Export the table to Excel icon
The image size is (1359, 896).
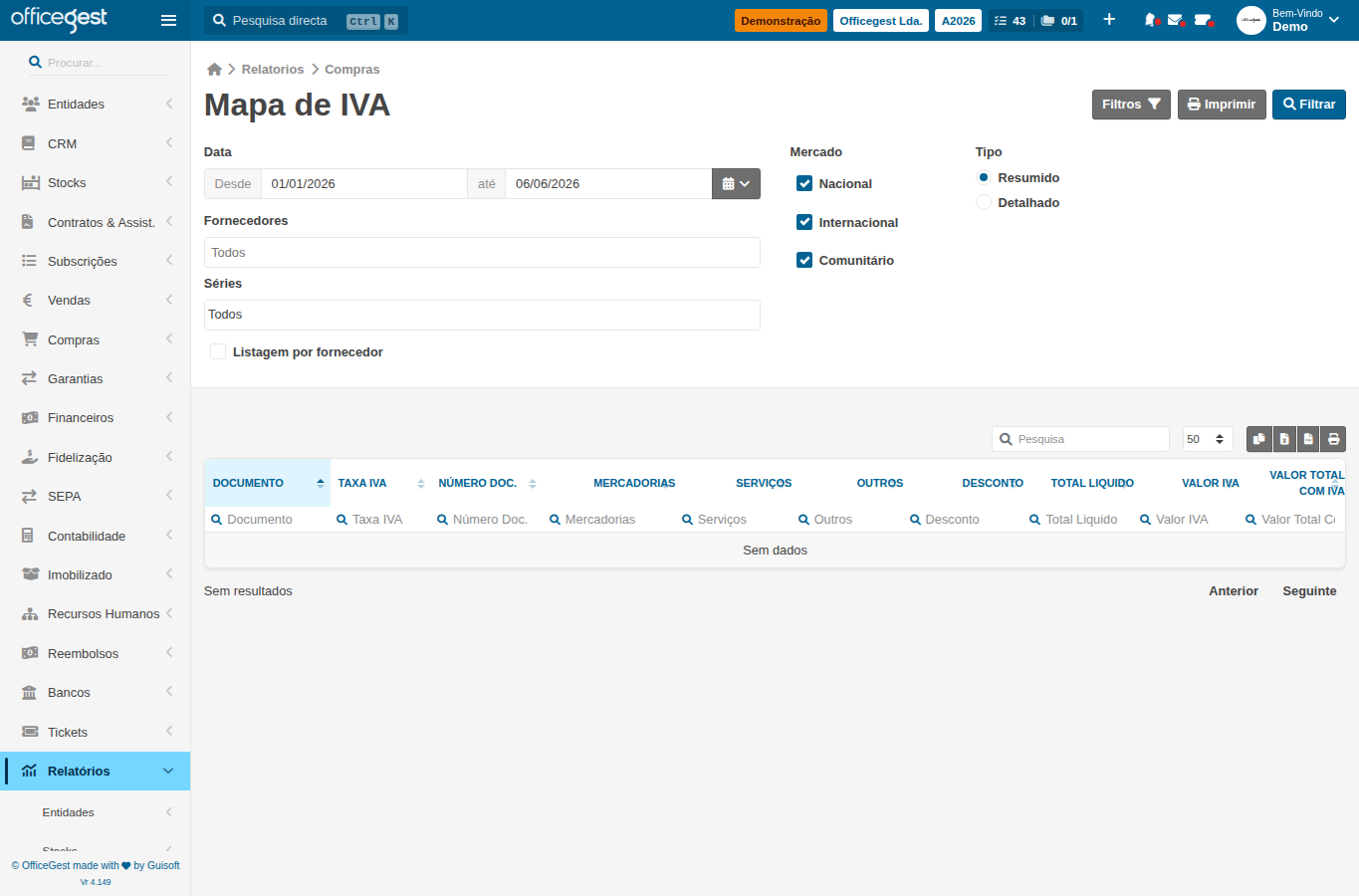pos(1284,439)
